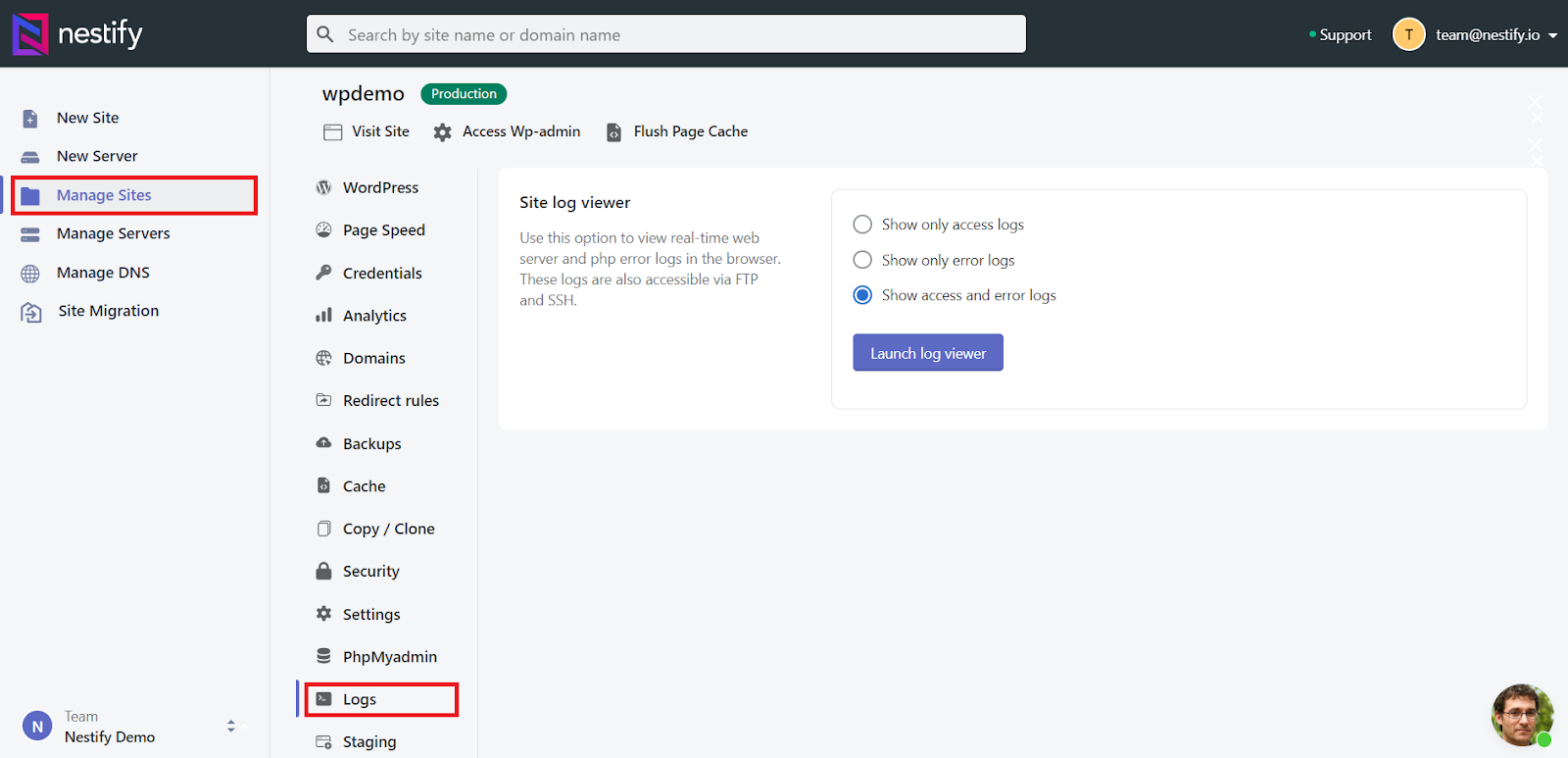The height and width of the screenshot is (758, 1568).
Task: Click the Cache file icon
Action: tap(323, 485)
